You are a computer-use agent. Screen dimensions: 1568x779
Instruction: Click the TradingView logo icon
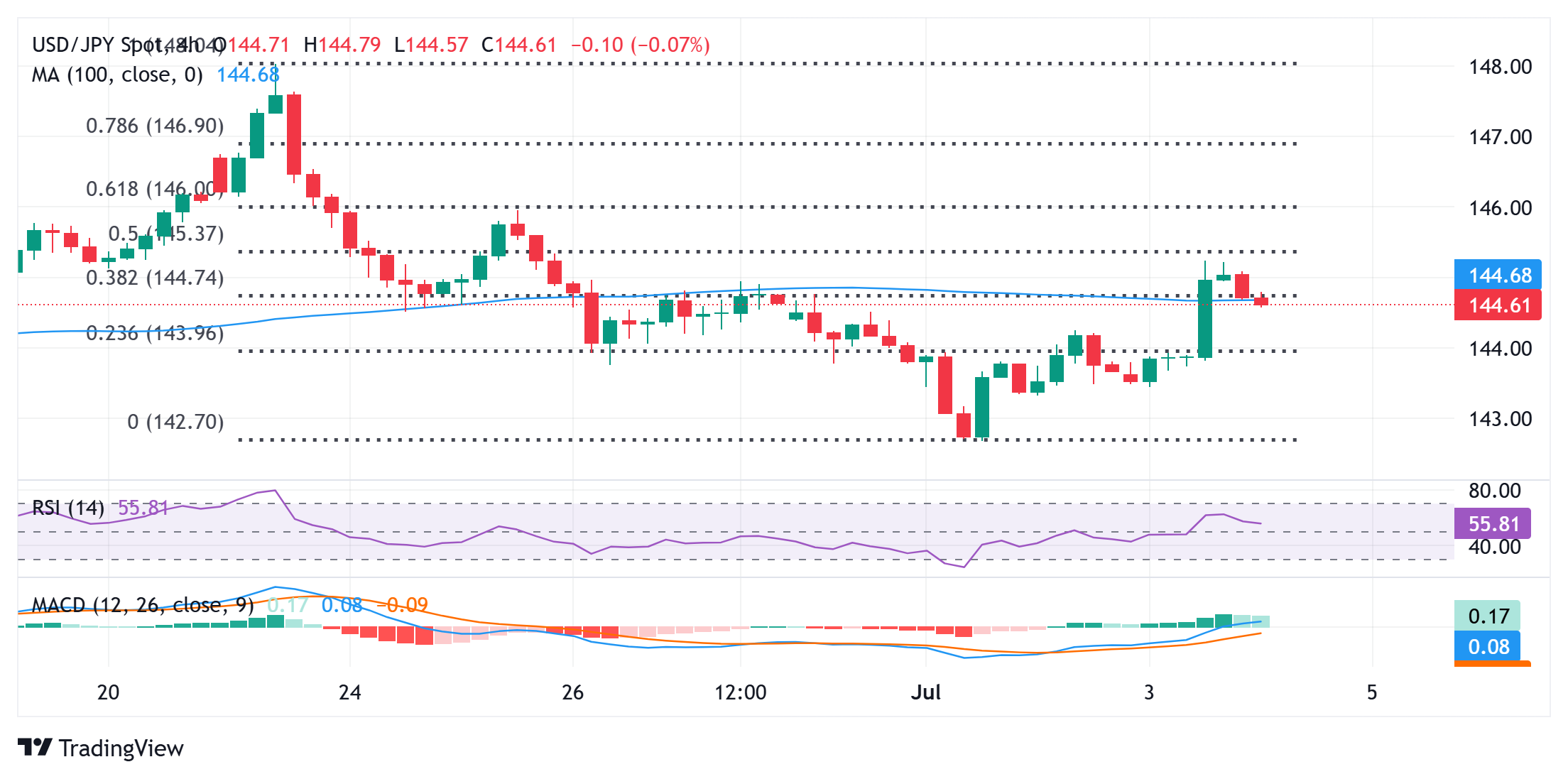(x=35, y=747)
